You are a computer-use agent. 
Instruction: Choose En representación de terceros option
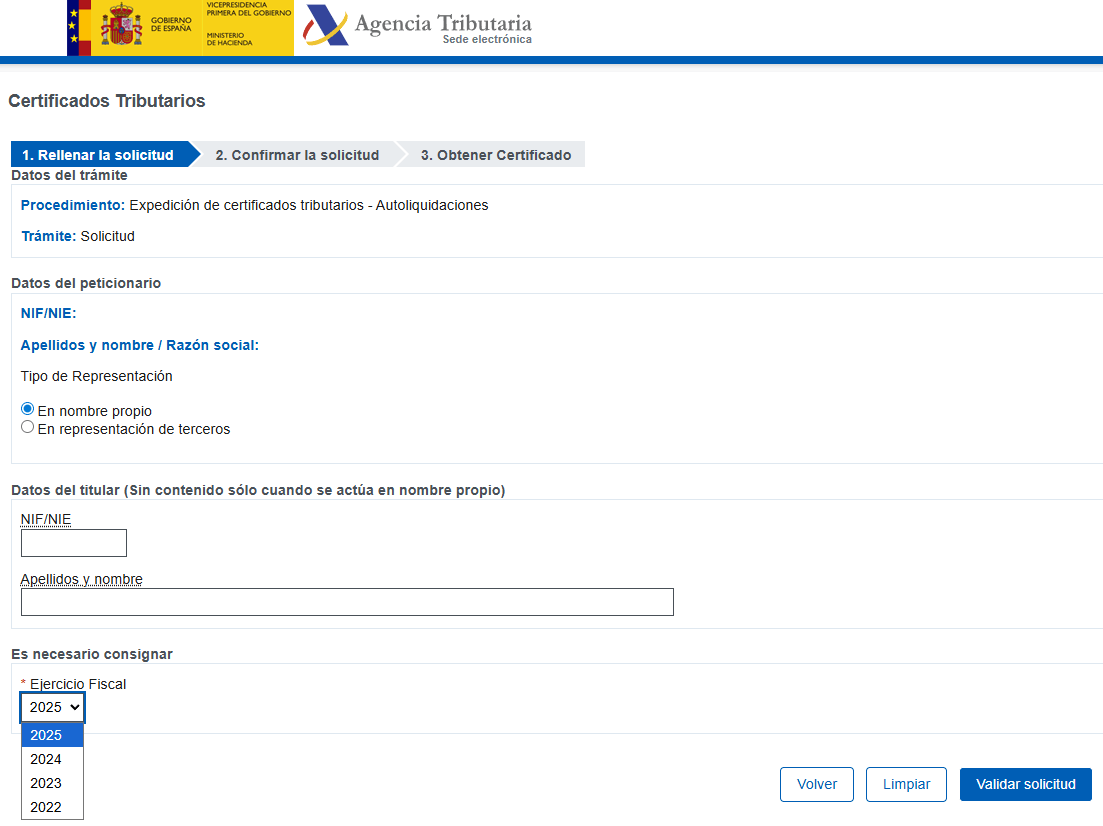point(27,426)
